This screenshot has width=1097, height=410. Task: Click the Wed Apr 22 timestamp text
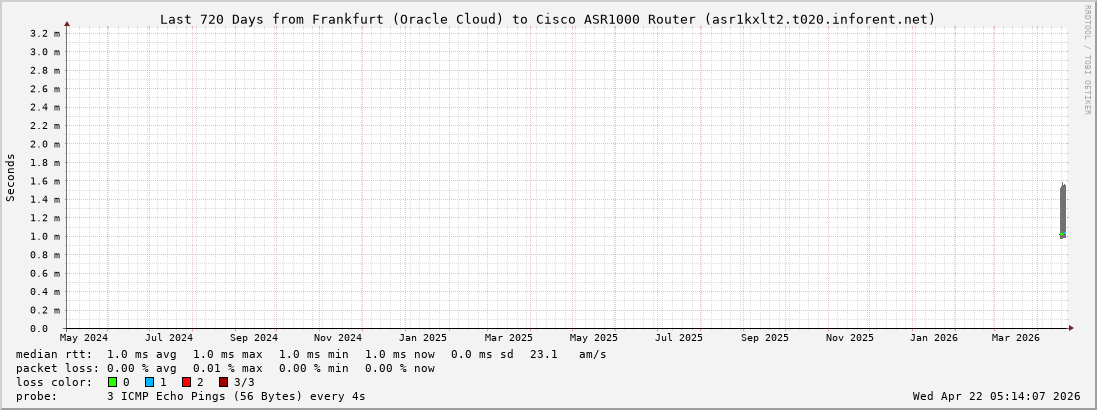(x=996, y=396)
